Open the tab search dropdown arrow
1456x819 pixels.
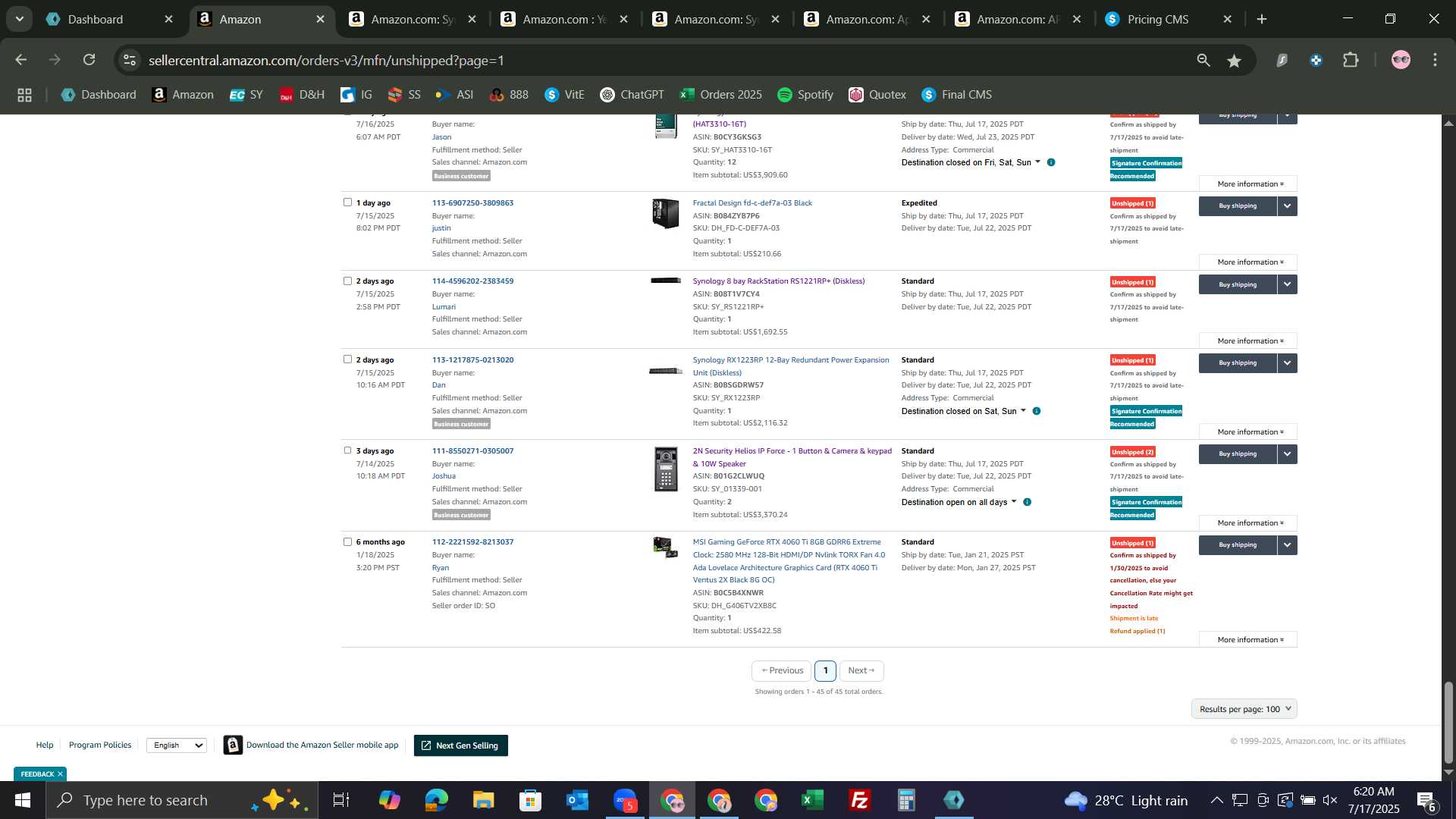20,19
